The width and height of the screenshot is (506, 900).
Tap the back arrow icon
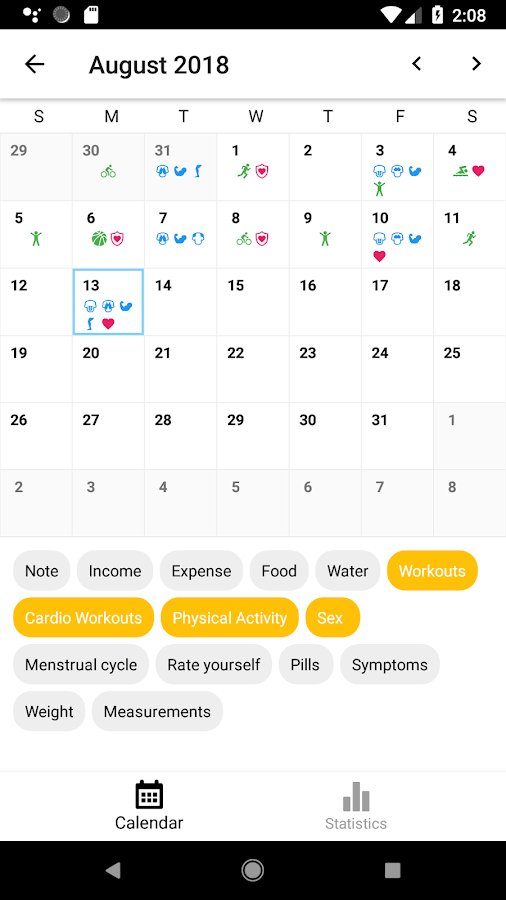[34, 64]
